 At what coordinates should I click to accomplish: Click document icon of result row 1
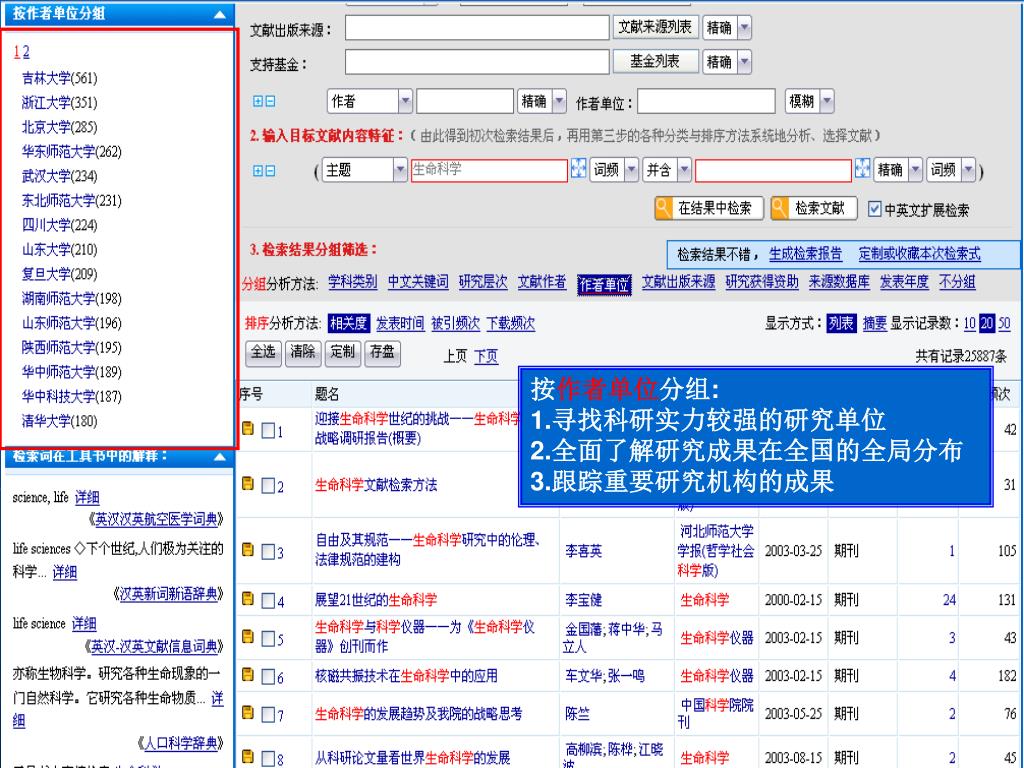click(248, 428)
